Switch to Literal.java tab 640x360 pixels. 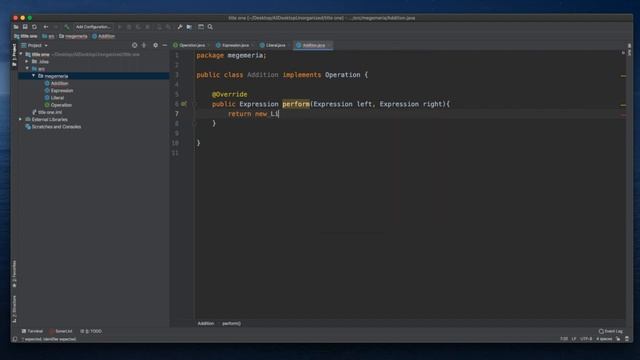(273, 45)
